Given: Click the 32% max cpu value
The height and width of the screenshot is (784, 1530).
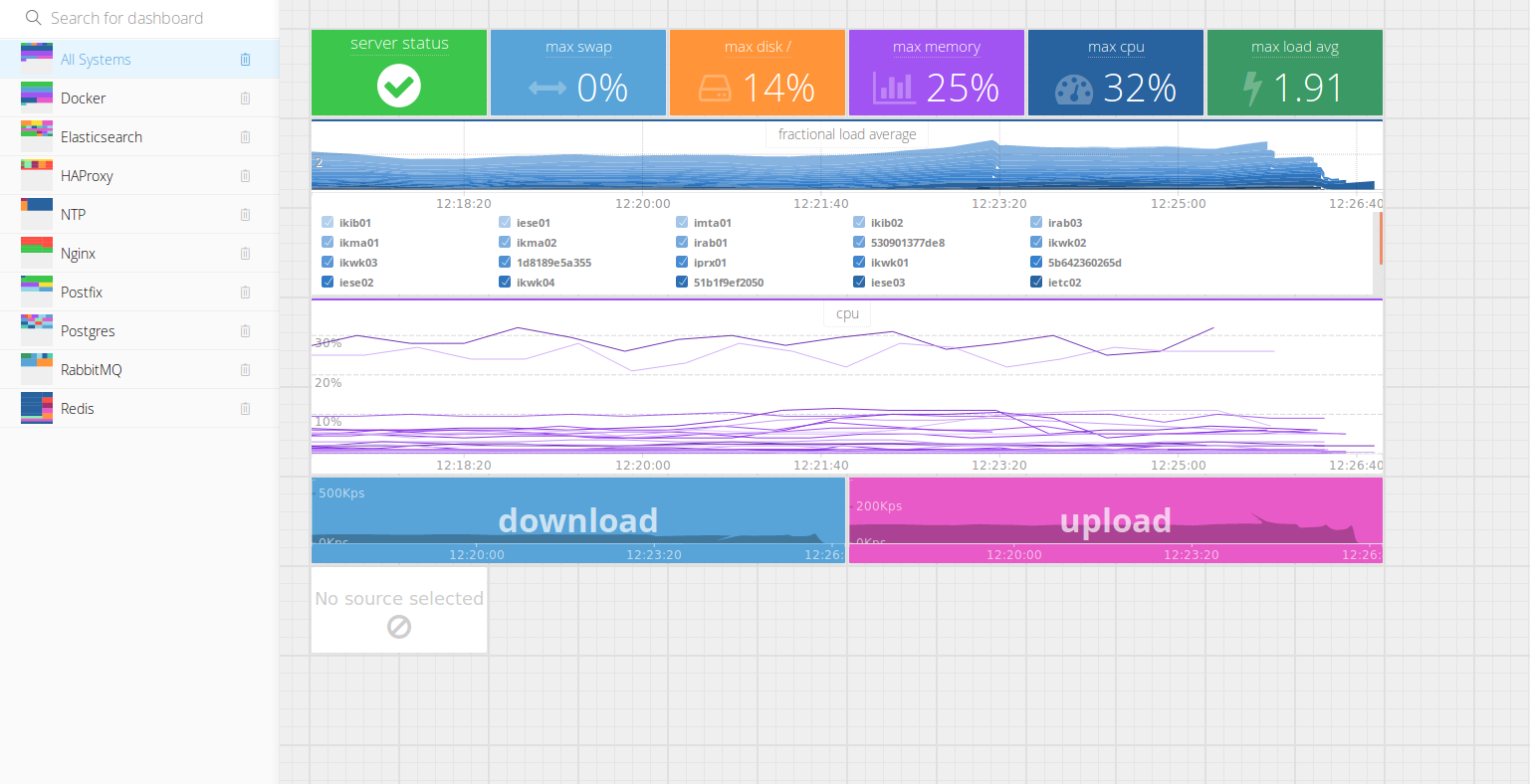Looking at the screenshot, I should click(1140, 89).
